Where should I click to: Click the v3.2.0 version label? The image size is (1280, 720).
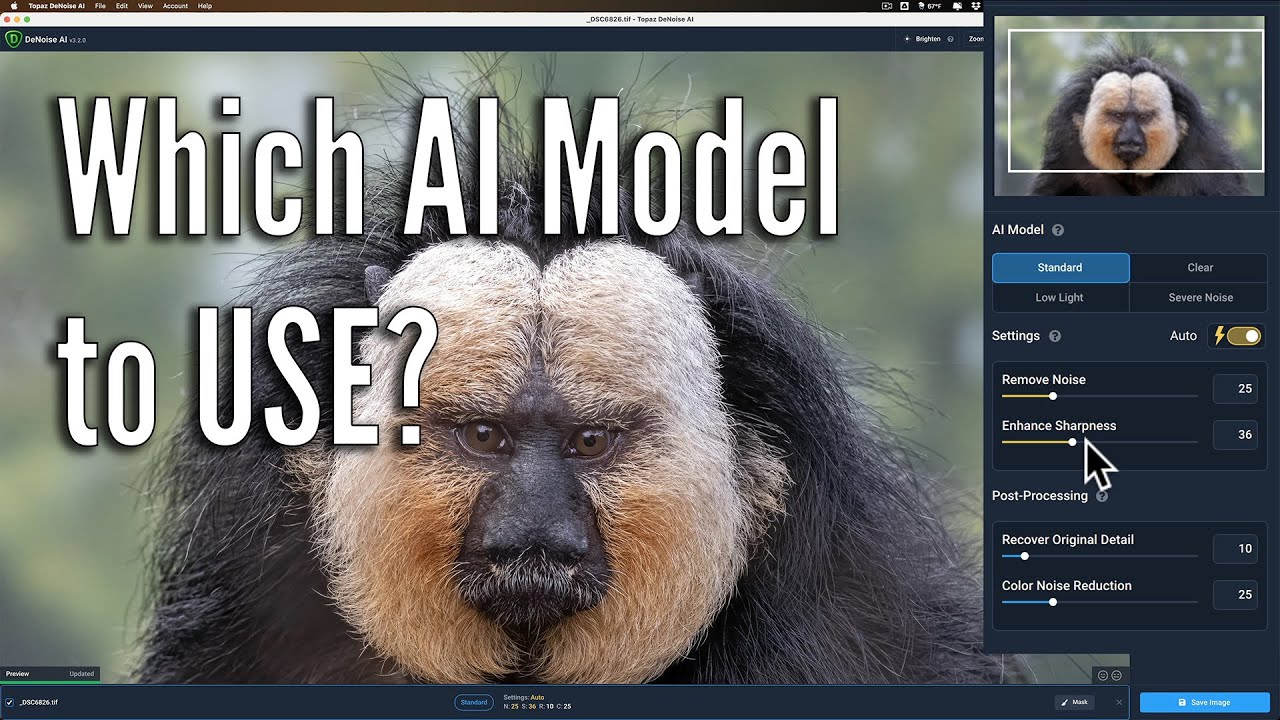(77, 40)
